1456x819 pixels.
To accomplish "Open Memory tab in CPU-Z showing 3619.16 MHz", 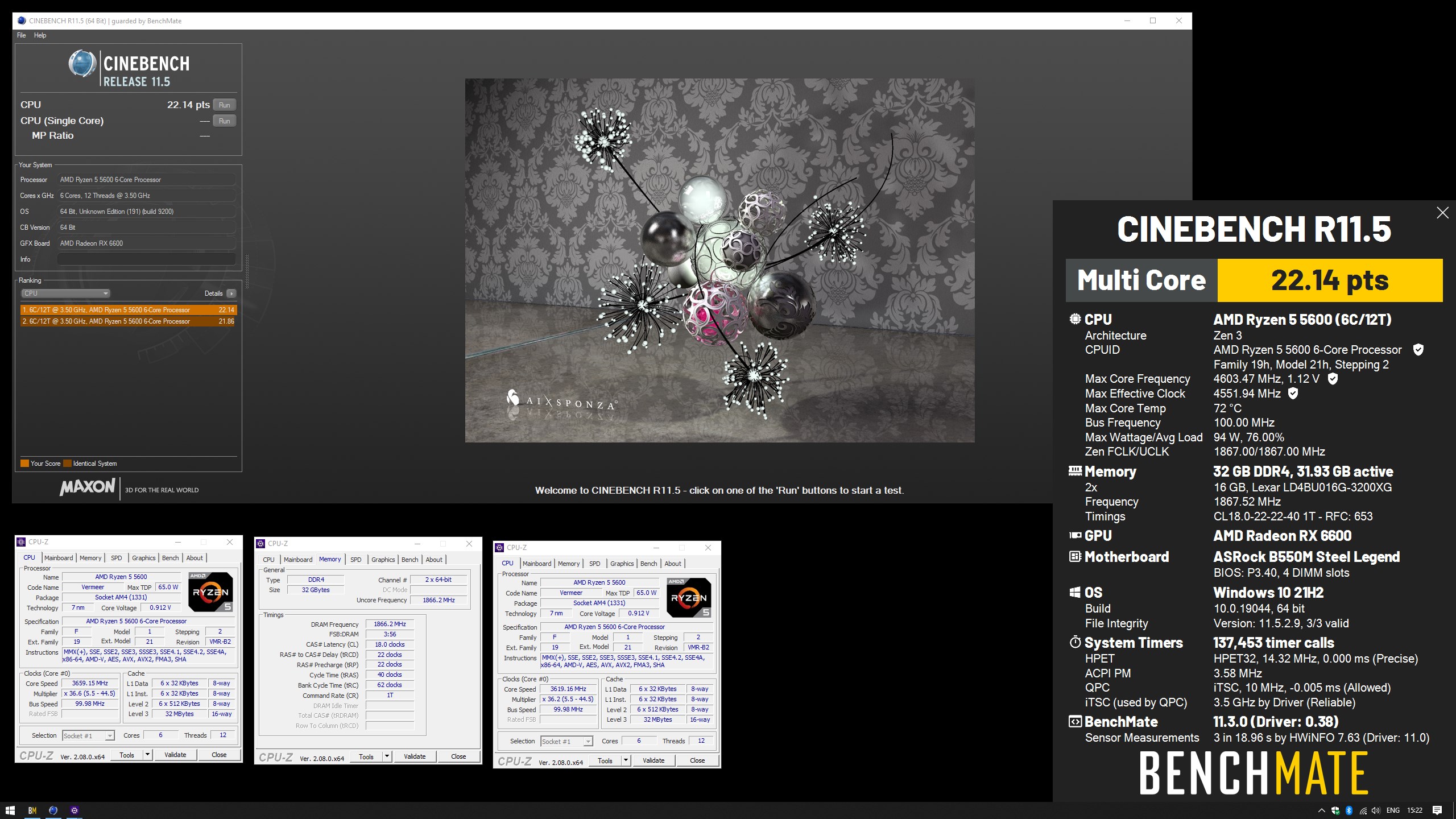I will click(569, 564).
